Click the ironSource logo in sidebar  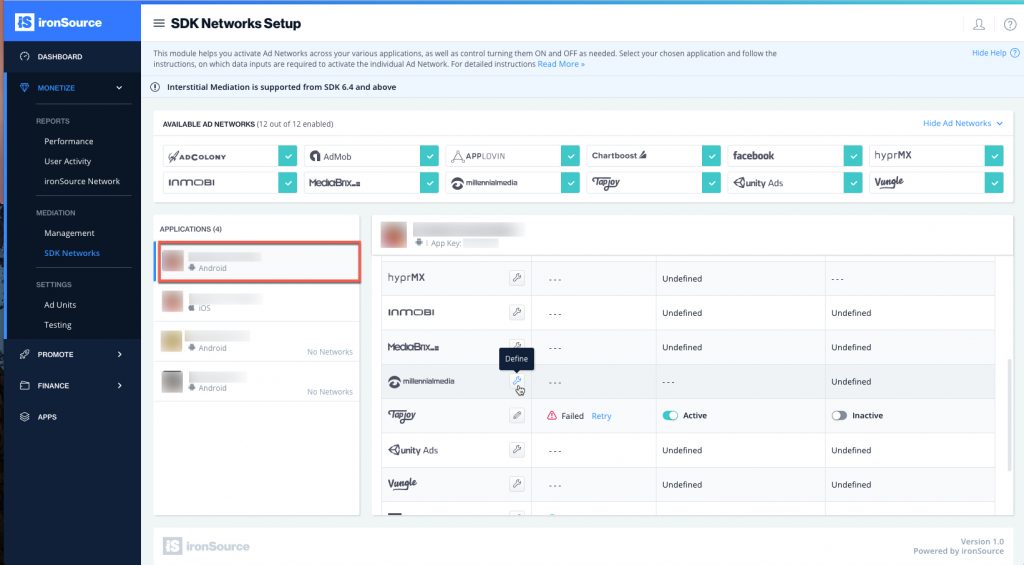59,22
